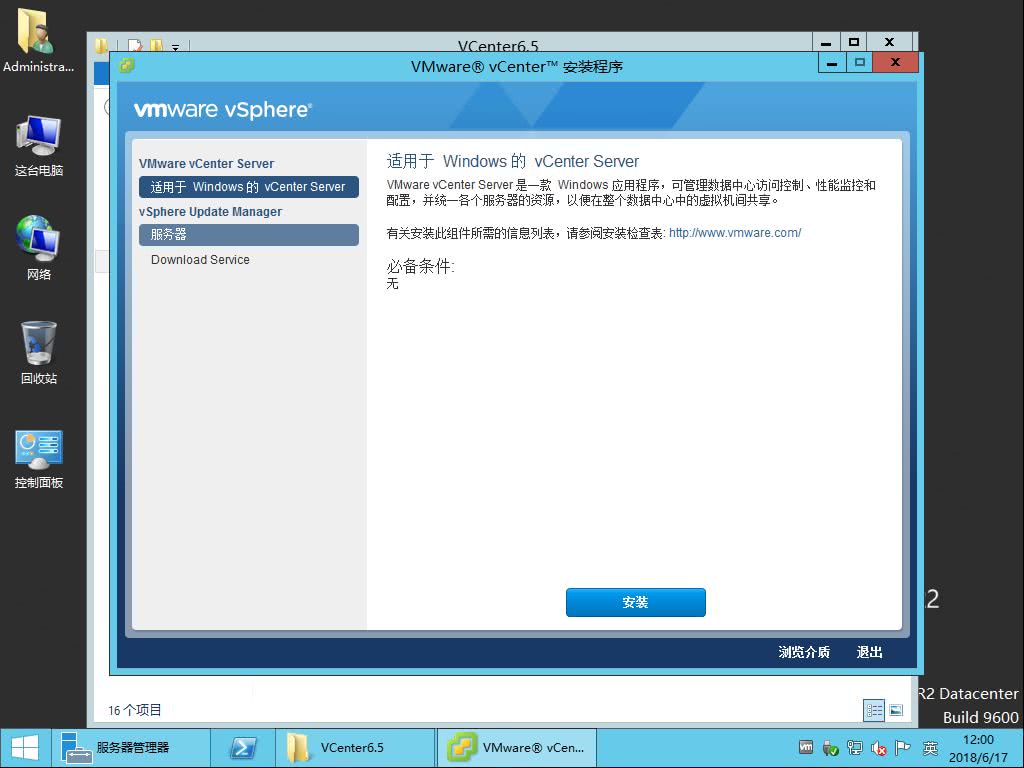Click the action center flag icon
Screen dimensions: 1024x768
pos(903,748)
